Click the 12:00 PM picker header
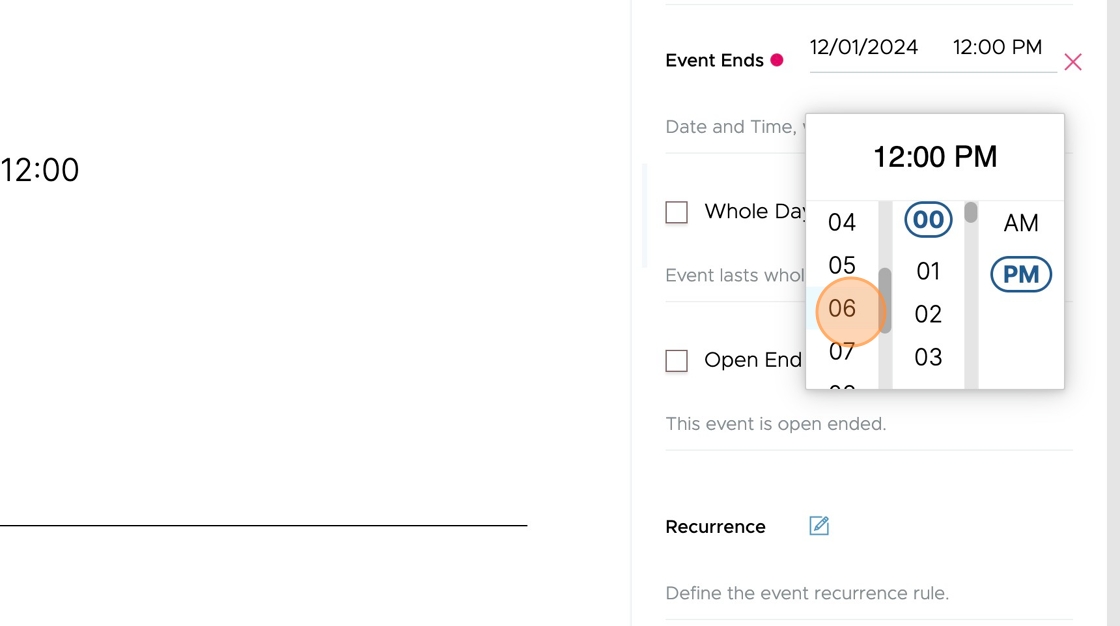Image resolution: width=1120 pixels, height=626 pixels. (x=935, y=157)
